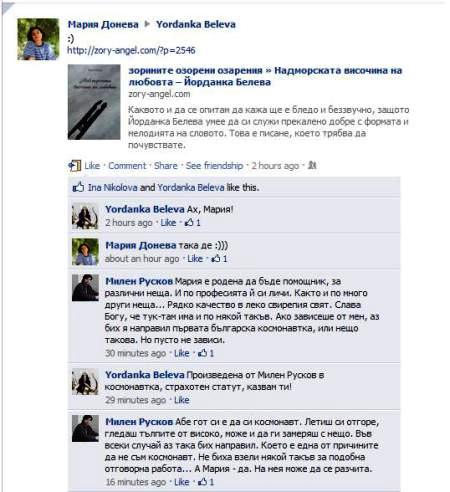Image resolution: width=450 pixels, height=492 pixels.
Task: Open Ina Nikolova's profile from the likes line
Action: (113, 187)
